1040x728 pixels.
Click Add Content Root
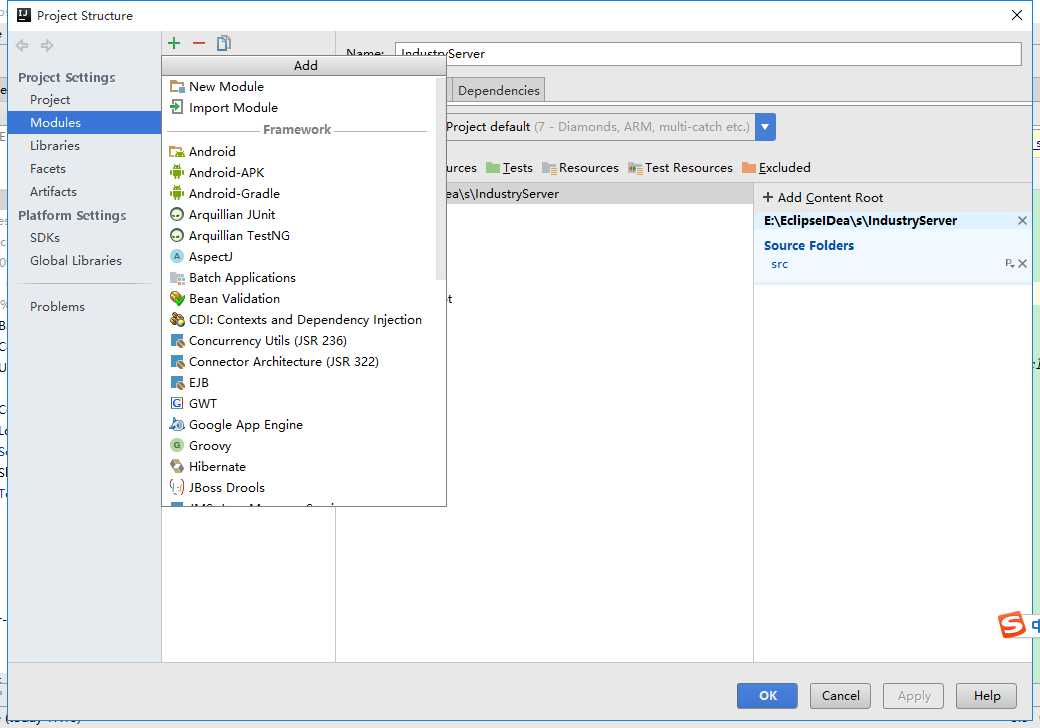point(823,198)
